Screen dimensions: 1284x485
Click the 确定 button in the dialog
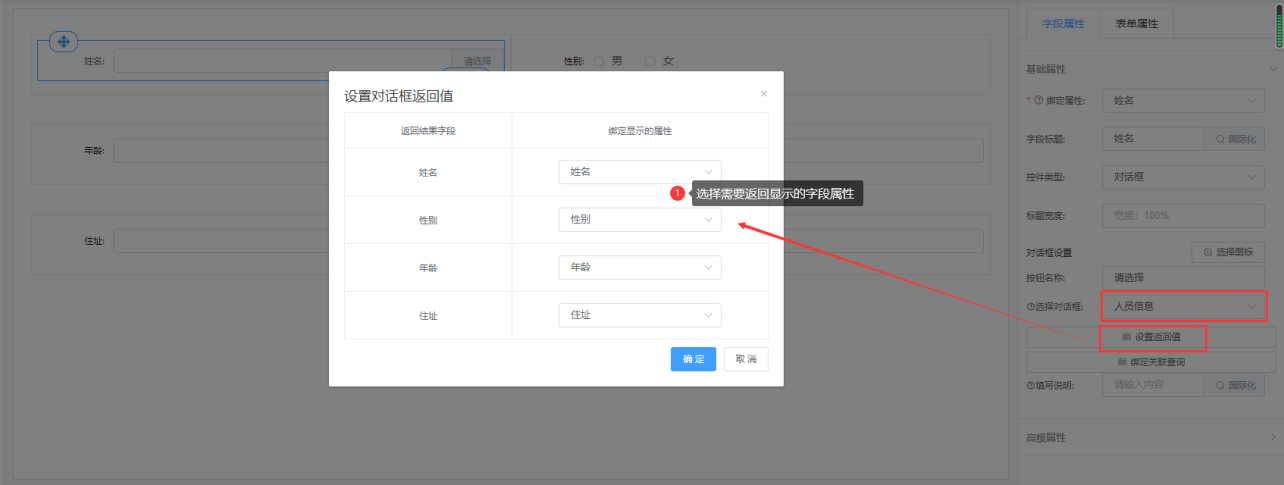[693, 359]
